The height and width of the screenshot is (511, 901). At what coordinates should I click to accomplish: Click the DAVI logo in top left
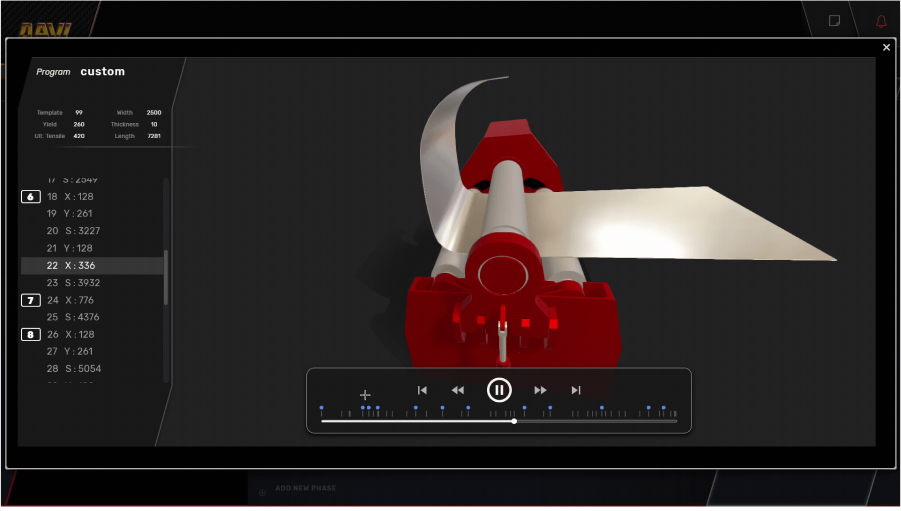(x=45, y=30)
